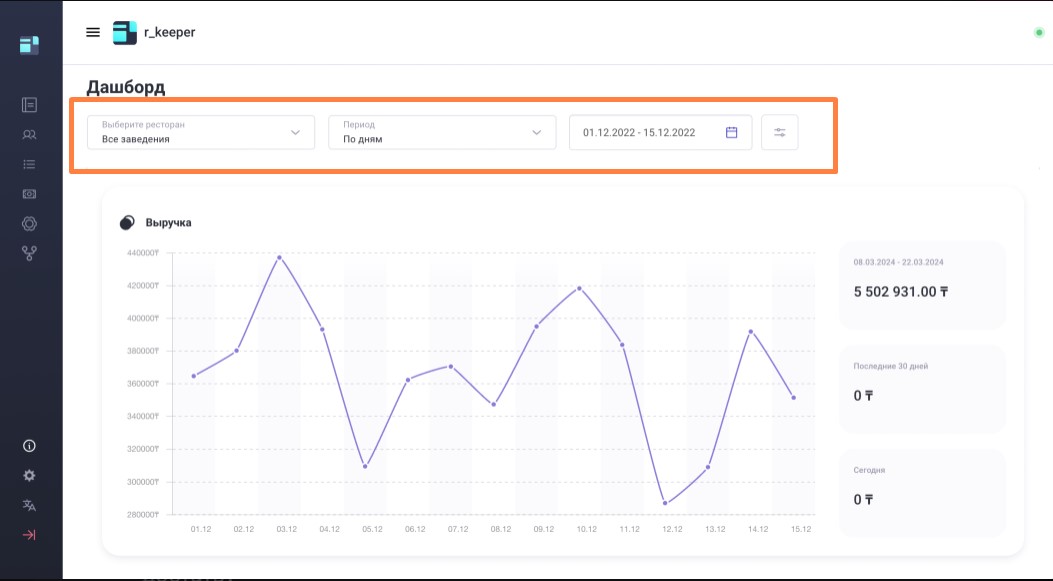This screenshot has width=1053, height=581.
Task: Open the filter settings sliders button
Action: click(780, 133)
